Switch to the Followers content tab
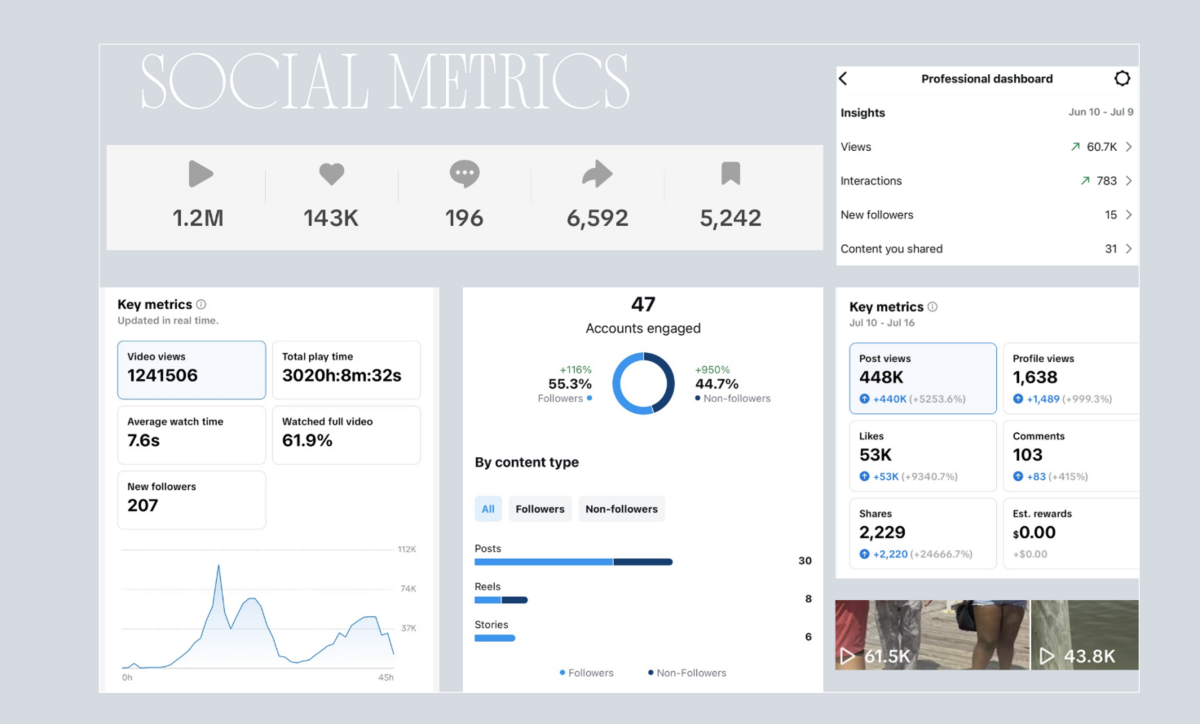Viewport: 1200px width, 724px height. [x=540, y=509]
